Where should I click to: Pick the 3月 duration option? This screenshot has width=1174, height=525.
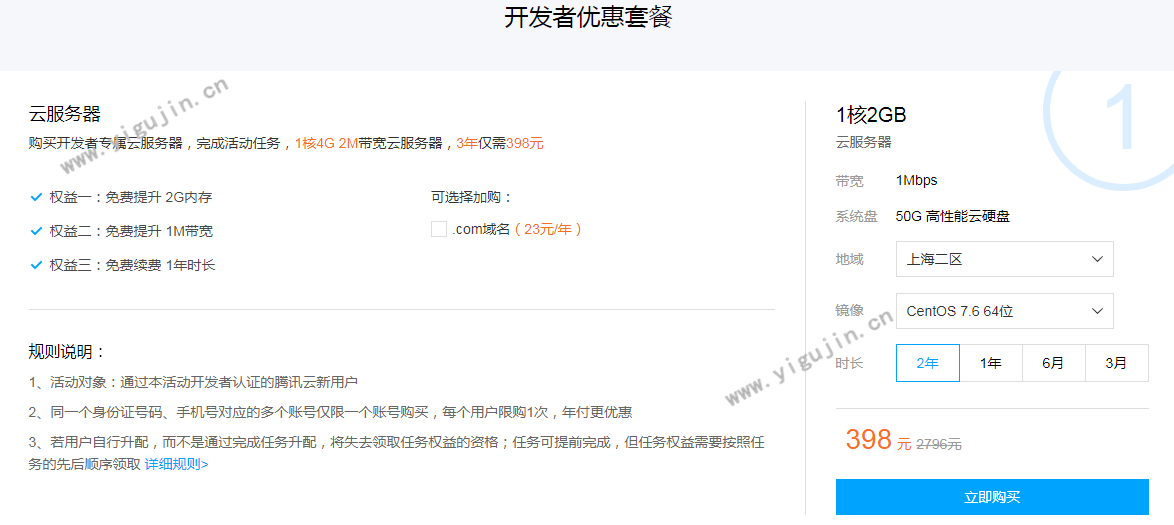(1116, 363)
